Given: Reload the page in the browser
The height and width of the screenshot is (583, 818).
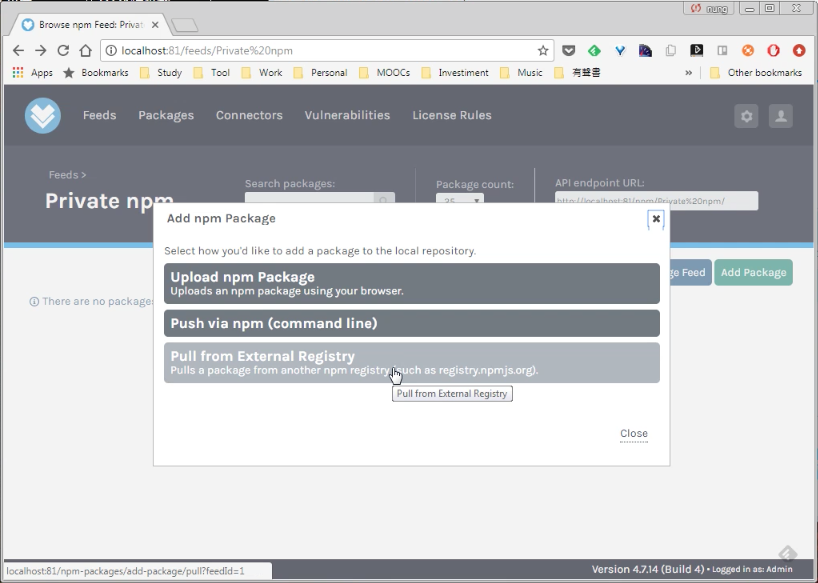Looking at the screenshot, I should point(63,51).
